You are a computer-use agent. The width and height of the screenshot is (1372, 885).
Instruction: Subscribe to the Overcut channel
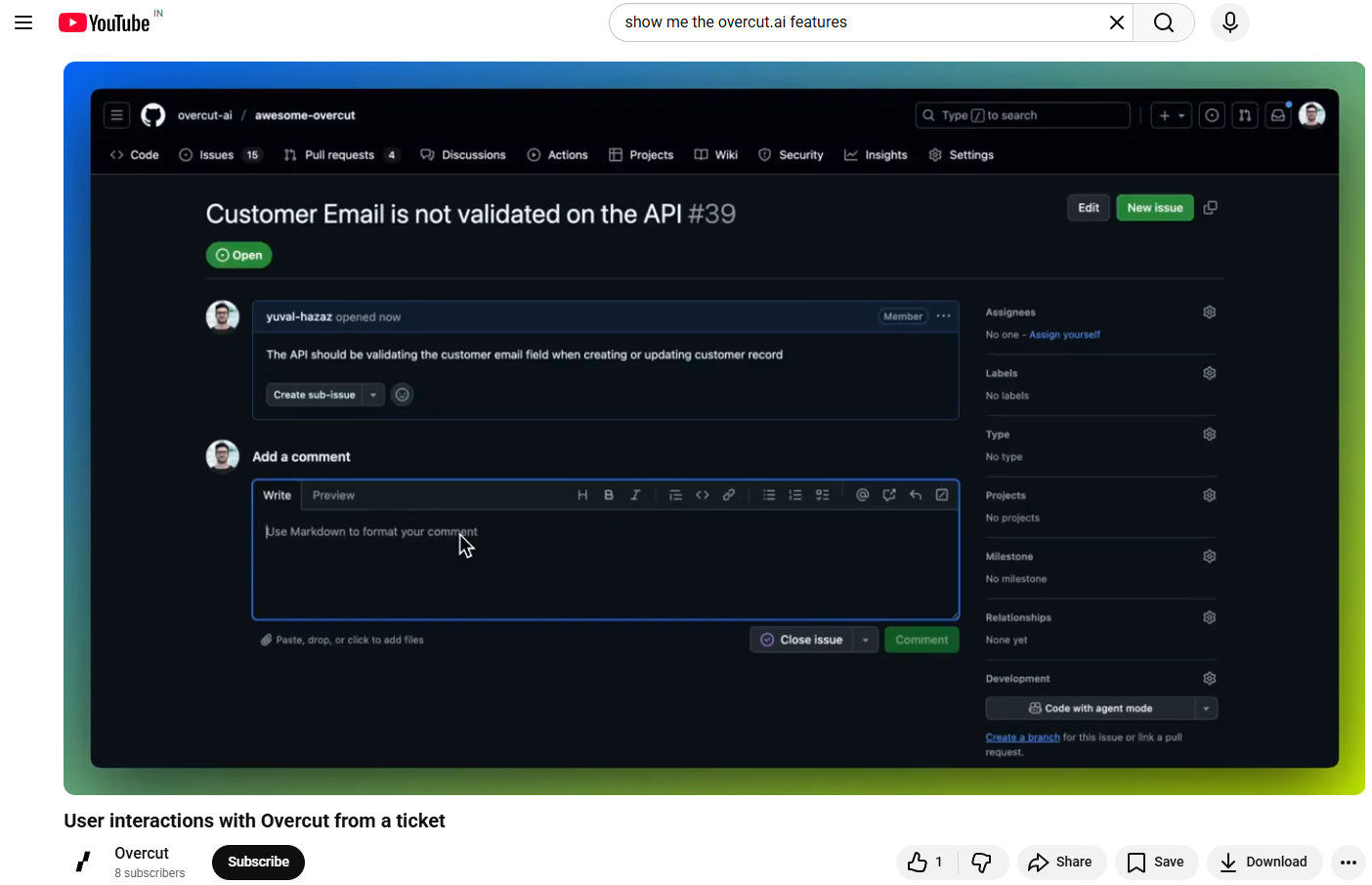[x=258, y=862]
